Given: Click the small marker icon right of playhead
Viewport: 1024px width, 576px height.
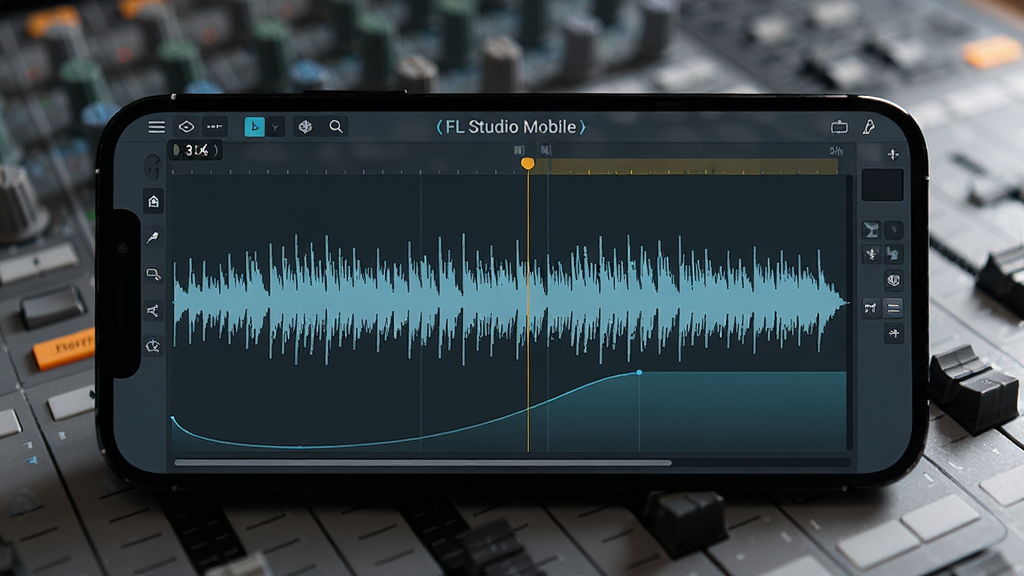Looking at the screenshot, I should pyautogui.click(x=546, y=150).
